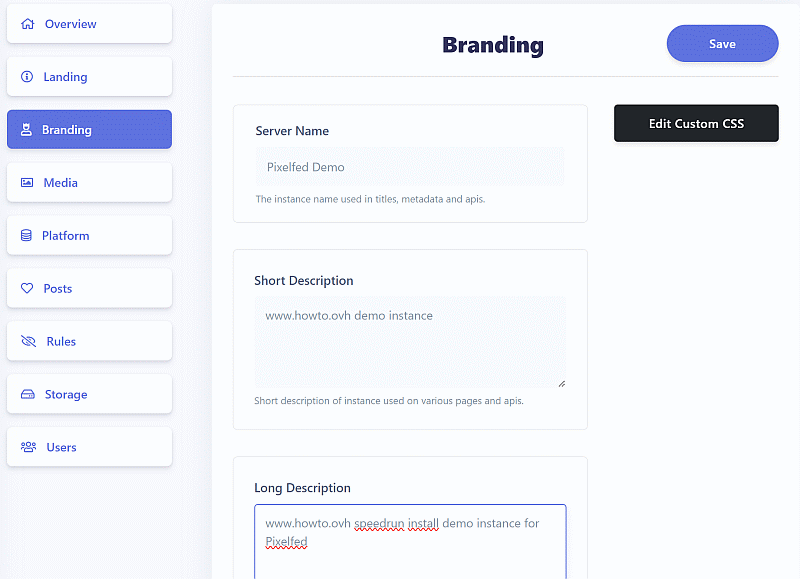Click the Storage drive icon

click(x=28, y=395)
